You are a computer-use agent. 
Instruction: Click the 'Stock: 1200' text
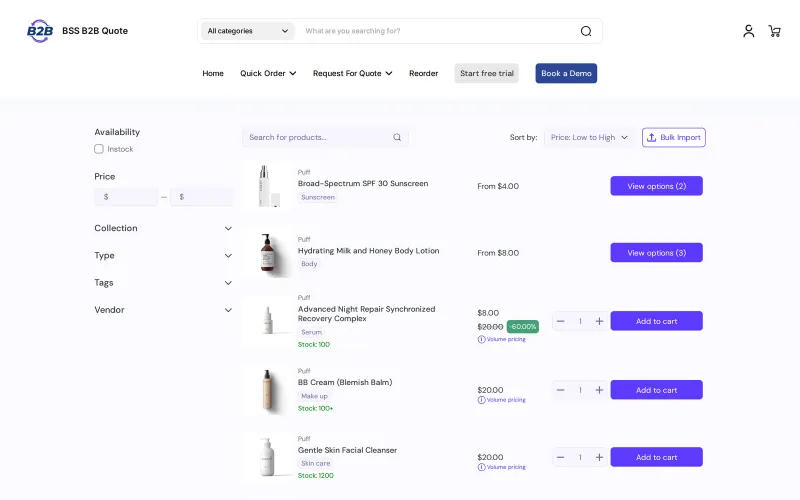(316, 476)
